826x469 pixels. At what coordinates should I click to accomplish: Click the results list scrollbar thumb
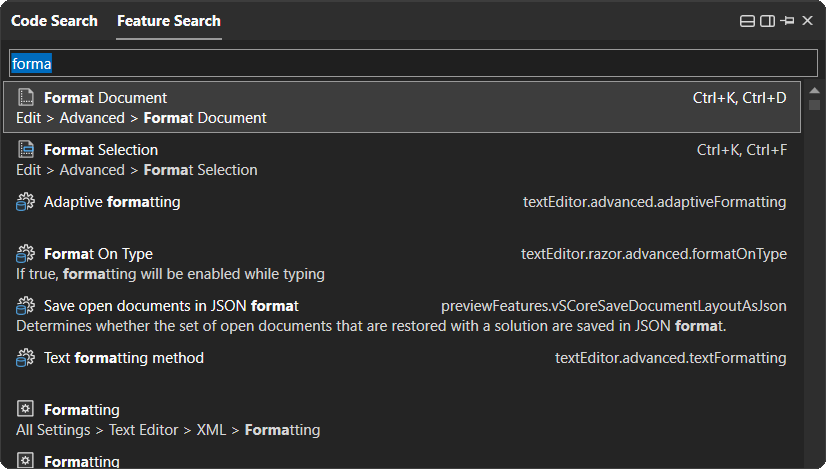point(814,105)
